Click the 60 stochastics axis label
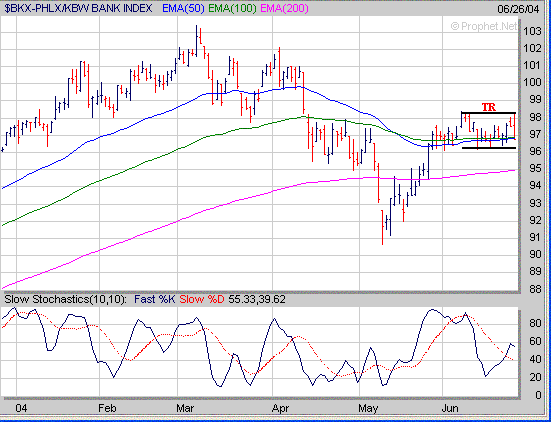Image resolution: width=551 pixels, height=422 pixels. pos(534,341)
